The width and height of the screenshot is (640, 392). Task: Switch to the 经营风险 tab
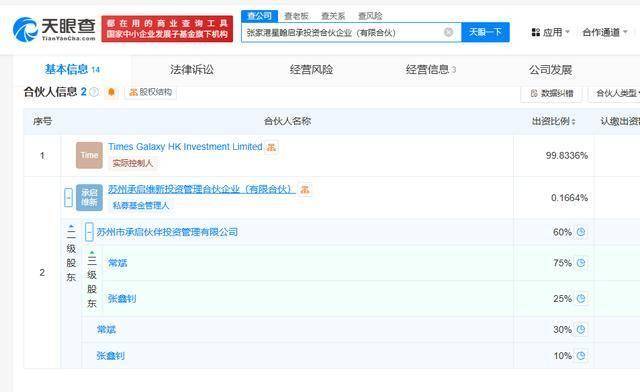tap(311, 69)
